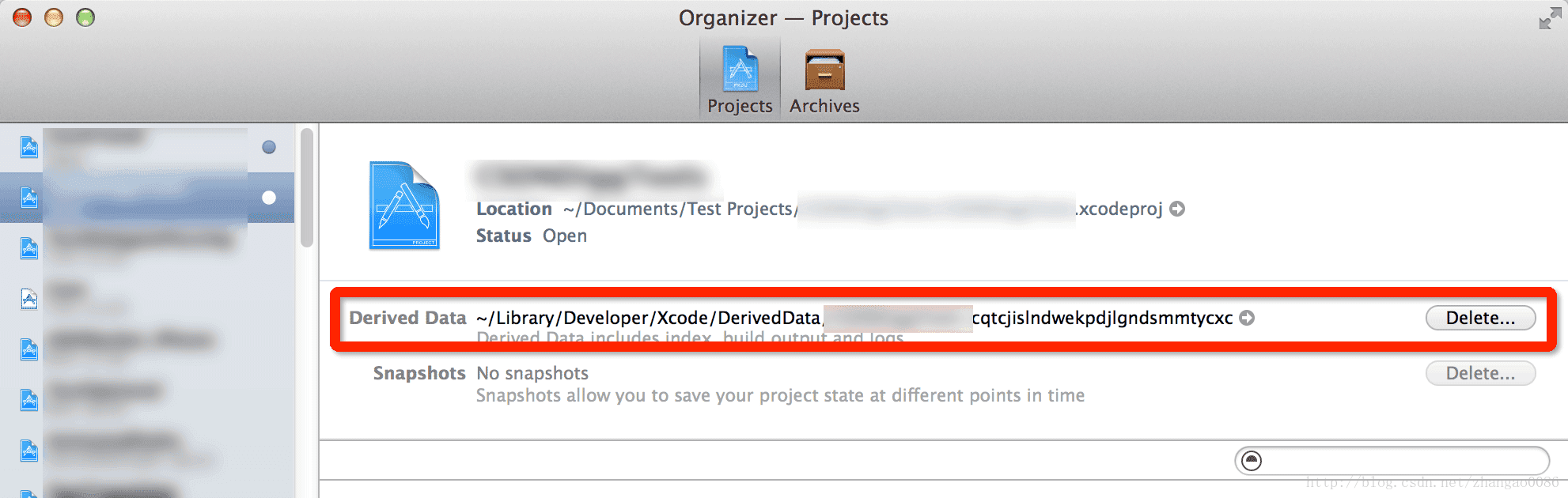
Task: Click the filter icon in search field
Action: point(1252,461)
